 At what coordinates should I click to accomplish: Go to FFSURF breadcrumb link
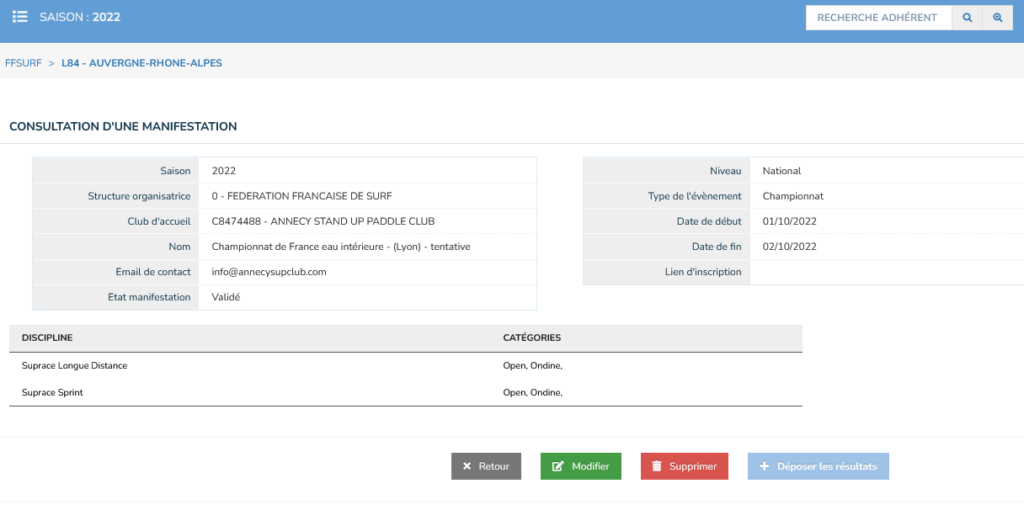(23, 63)
